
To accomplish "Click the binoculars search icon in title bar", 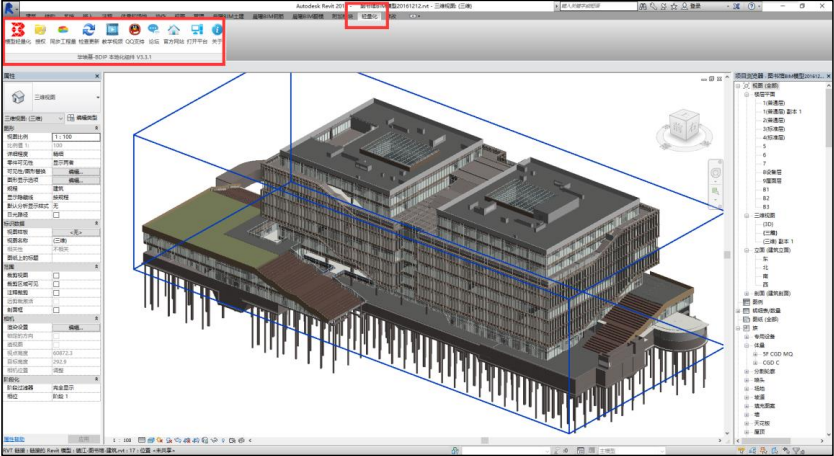I will pos(644,6).
